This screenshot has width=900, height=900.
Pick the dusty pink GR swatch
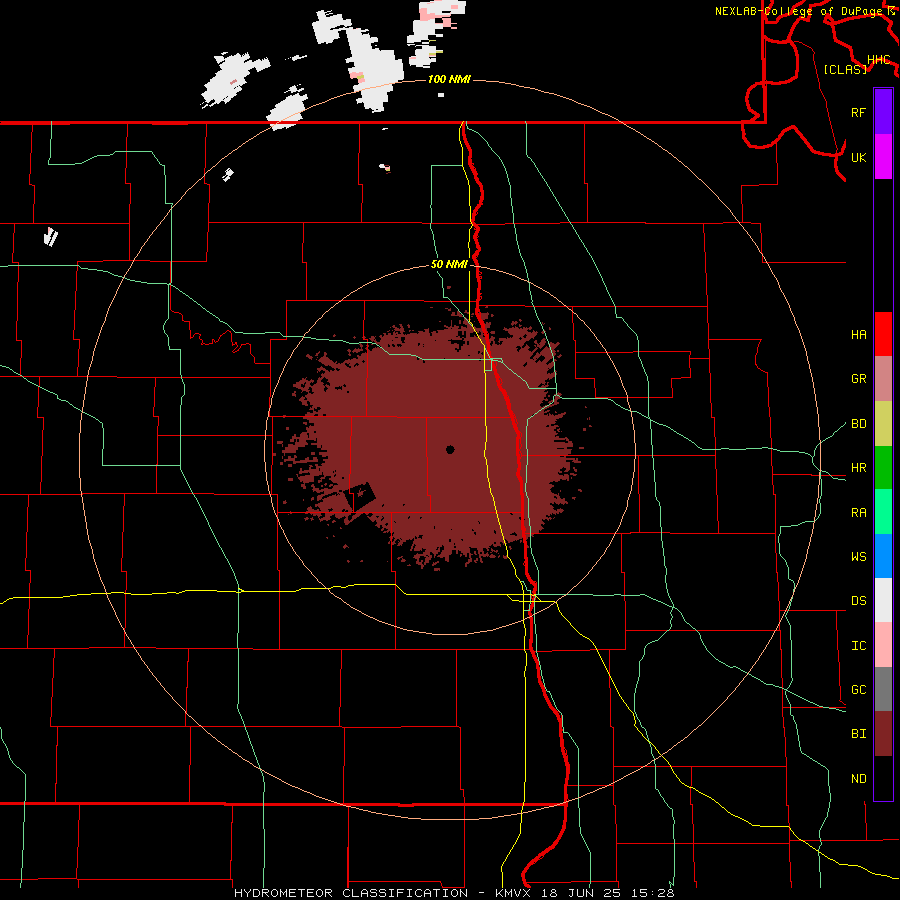pos(883,379)
